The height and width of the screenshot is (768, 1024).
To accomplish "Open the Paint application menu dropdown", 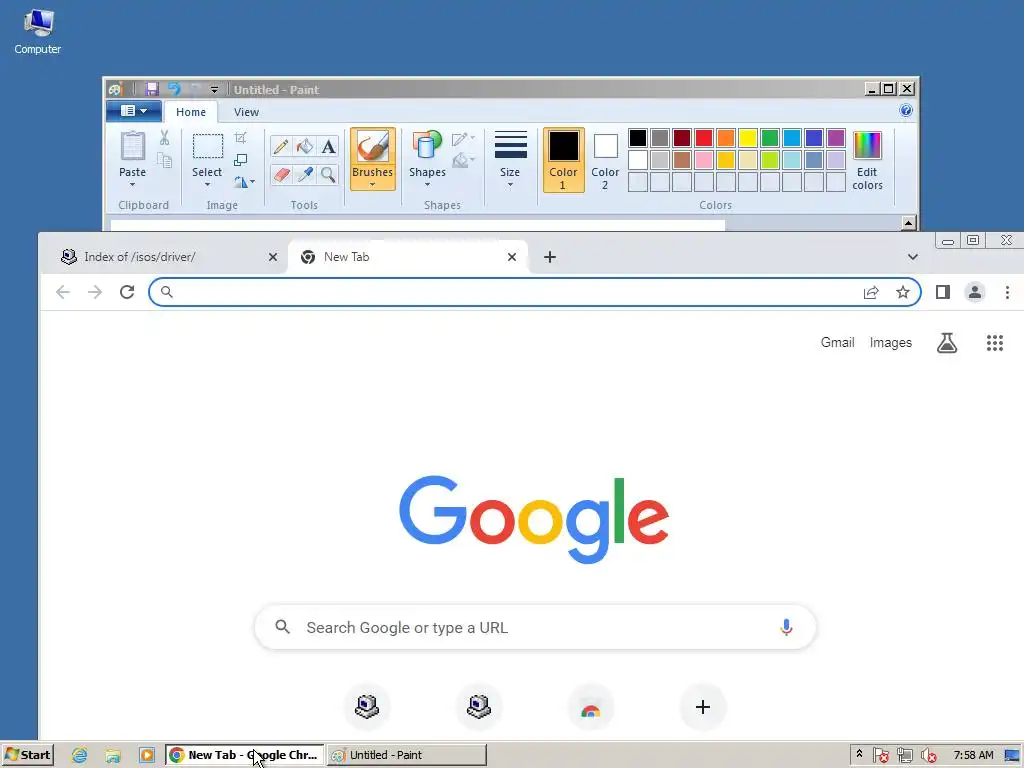I will pyautogui.click(x=133, y=111).
